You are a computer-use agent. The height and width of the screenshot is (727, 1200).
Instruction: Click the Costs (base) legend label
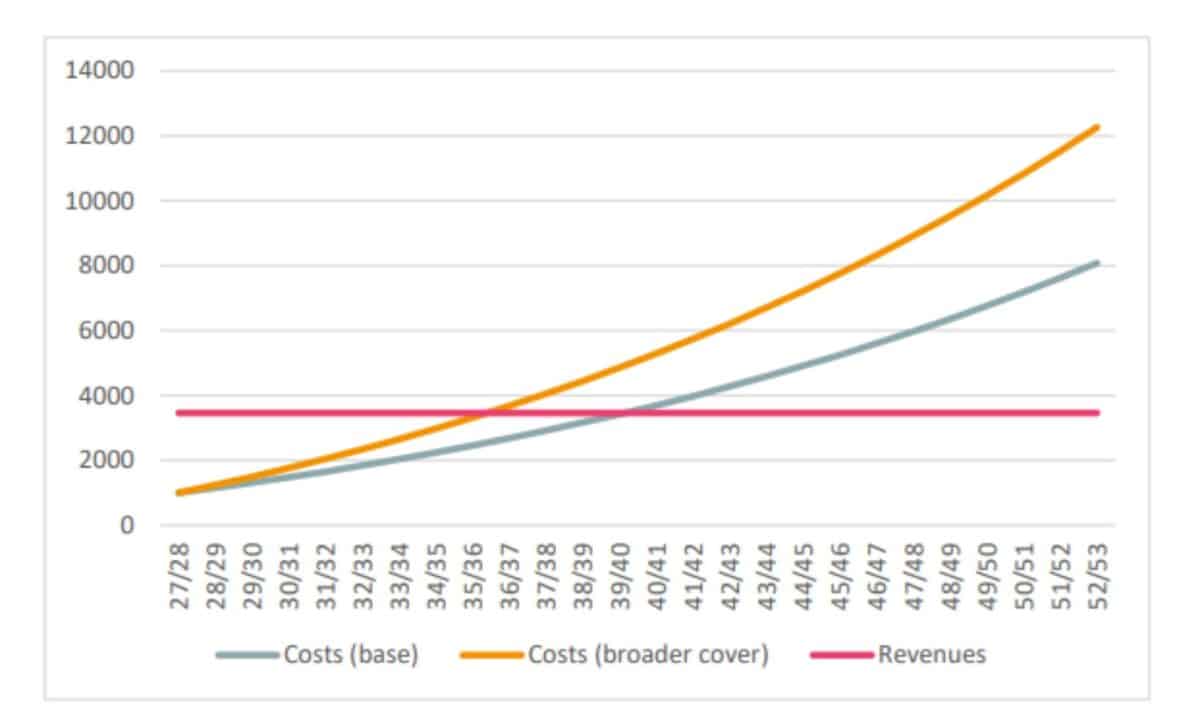click(x=351, y=656)
